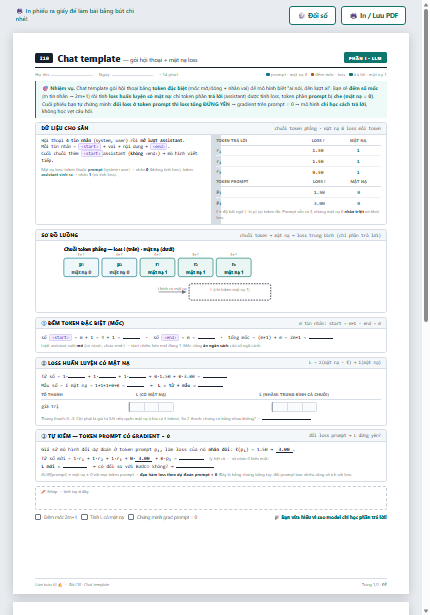This screenshot has width=430, height=615.
Task: Click the scroll down arrow of scrollbar
Action: [x=426, y=611]
